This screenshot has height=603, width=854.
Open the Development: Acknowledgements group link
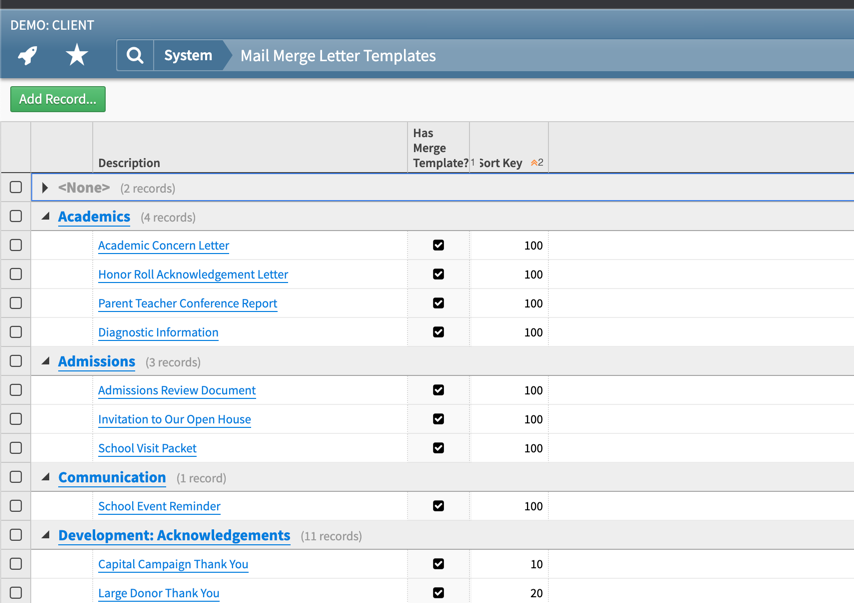coord(174,535)
